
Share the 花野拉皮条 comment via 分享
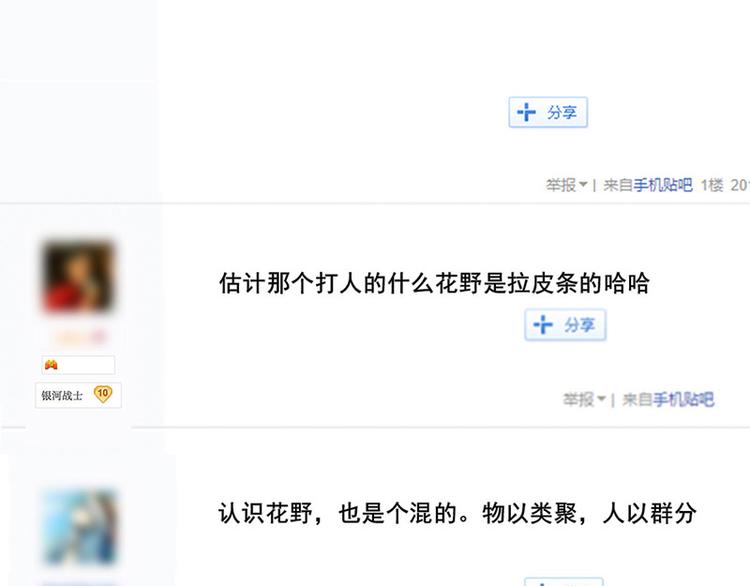(565, 325)
